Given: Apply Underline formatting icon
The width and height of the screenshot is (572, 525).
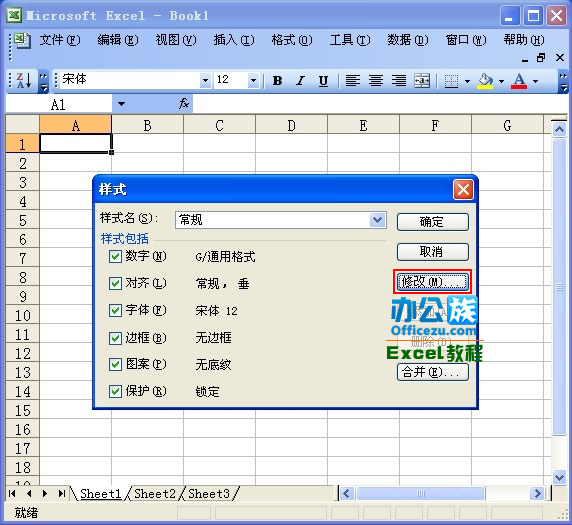Looking at the screenshot, I should [x=323, y=81].
